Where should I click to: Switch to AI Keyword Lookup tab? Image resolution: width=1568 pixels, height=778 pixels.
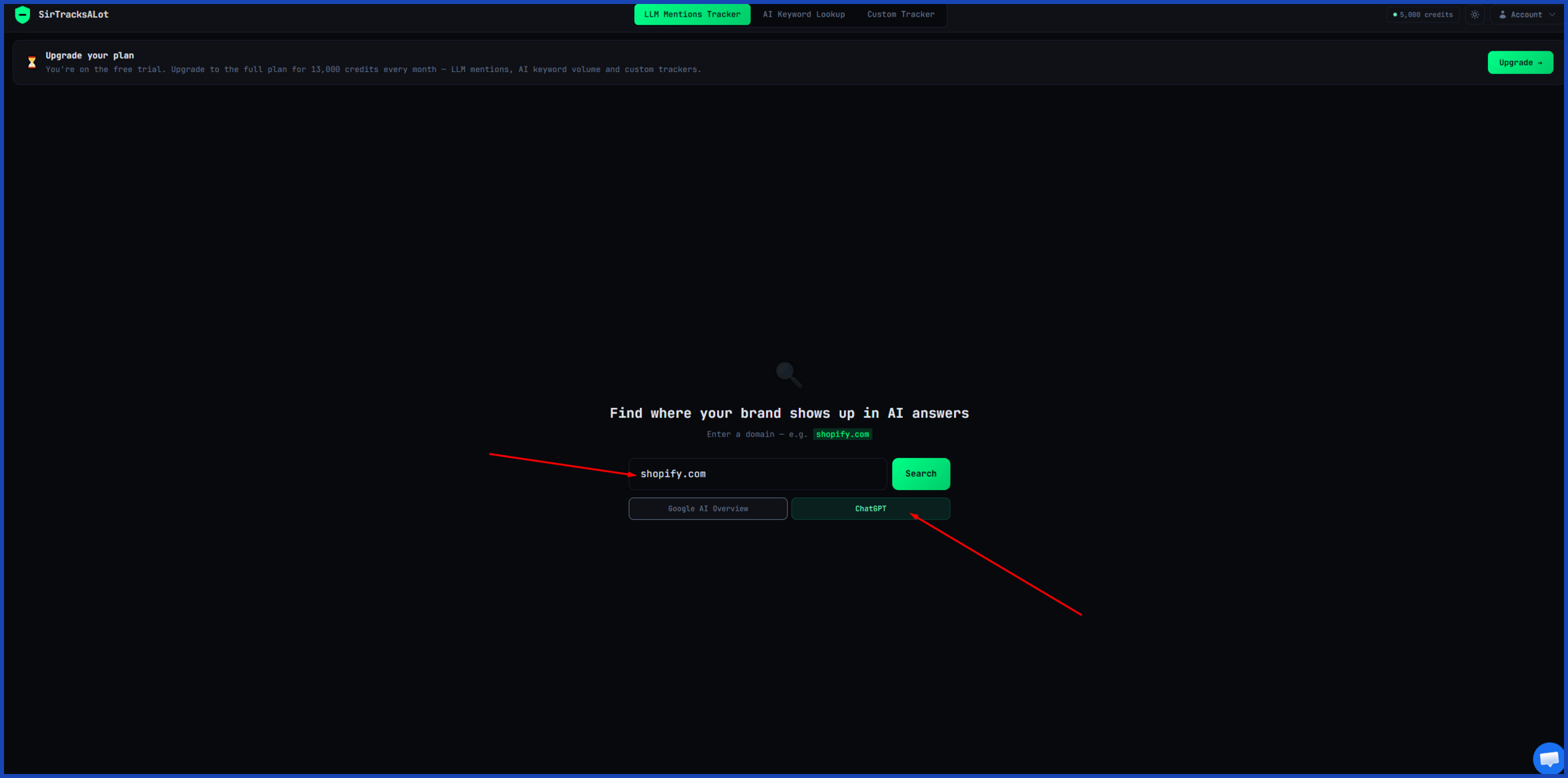803,15
